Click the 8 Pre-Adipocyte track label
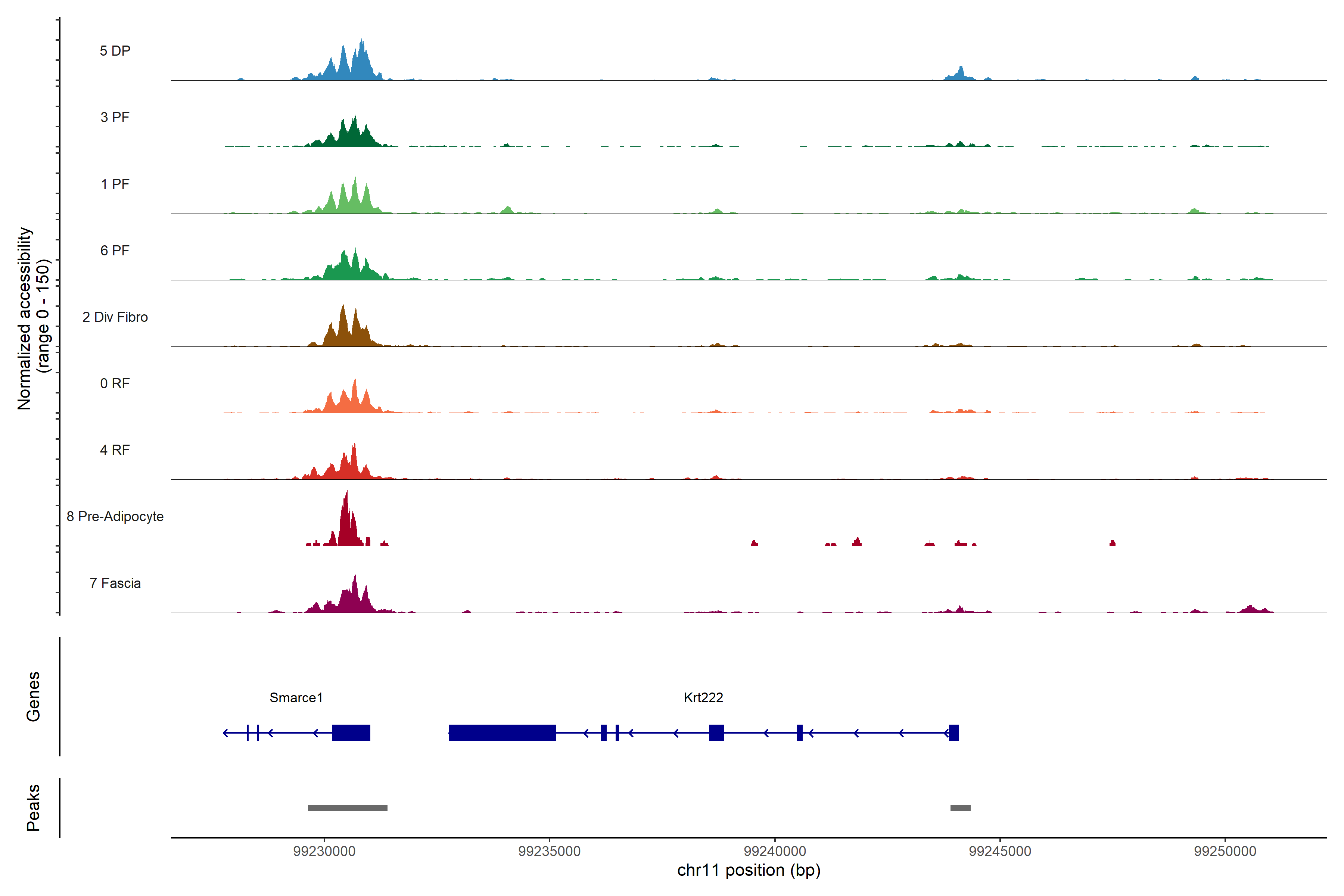The width and height of the screenshot is (1344, 896). (x=115, y=517)
